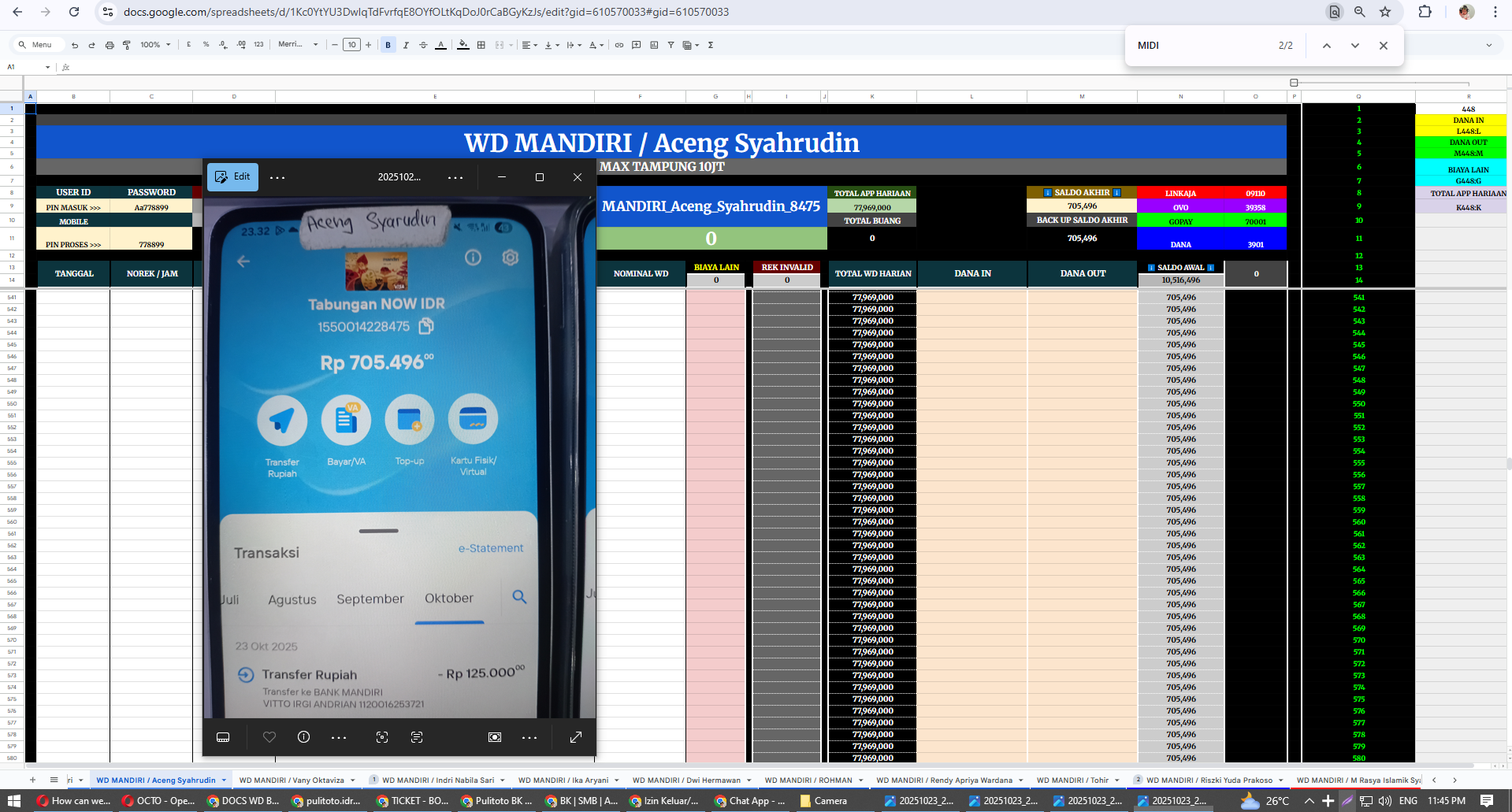Screen dimensions: 1512x812
Task: Open the Merriweather font dropdown
Action: point(298,45)
